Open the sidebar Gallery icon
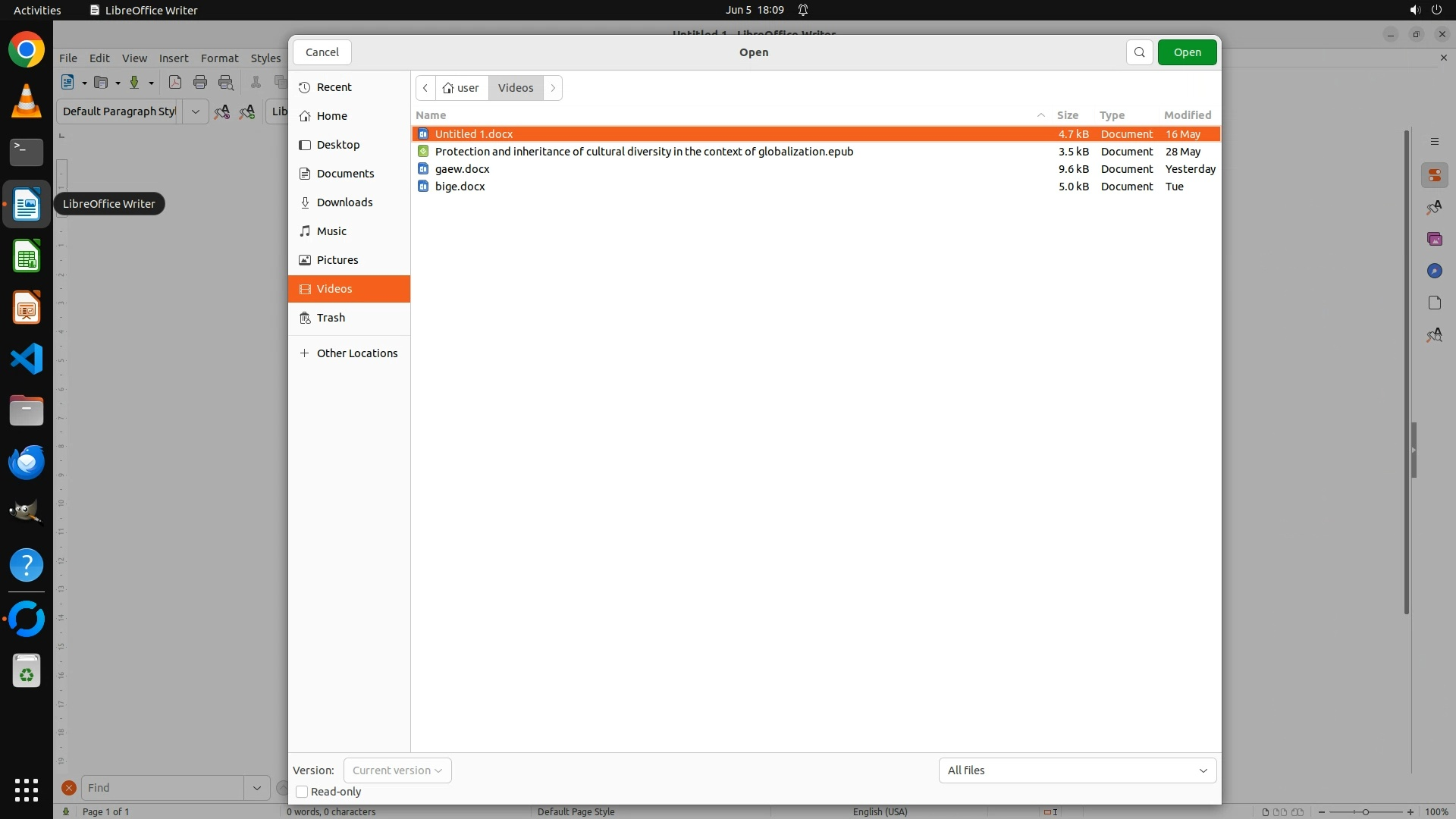 click(x=1434, y=240)
